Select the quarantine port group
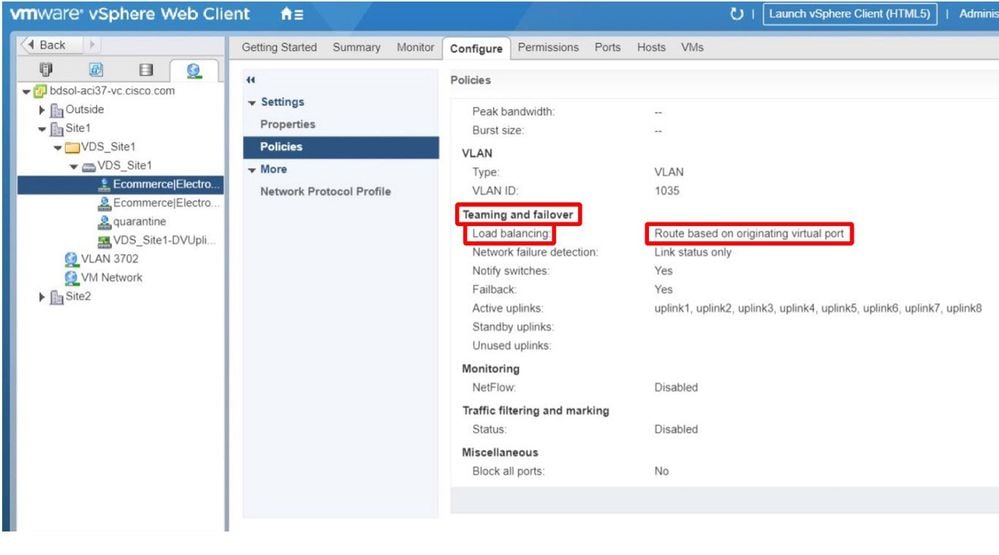999x555 pixels. coord(139,222)
